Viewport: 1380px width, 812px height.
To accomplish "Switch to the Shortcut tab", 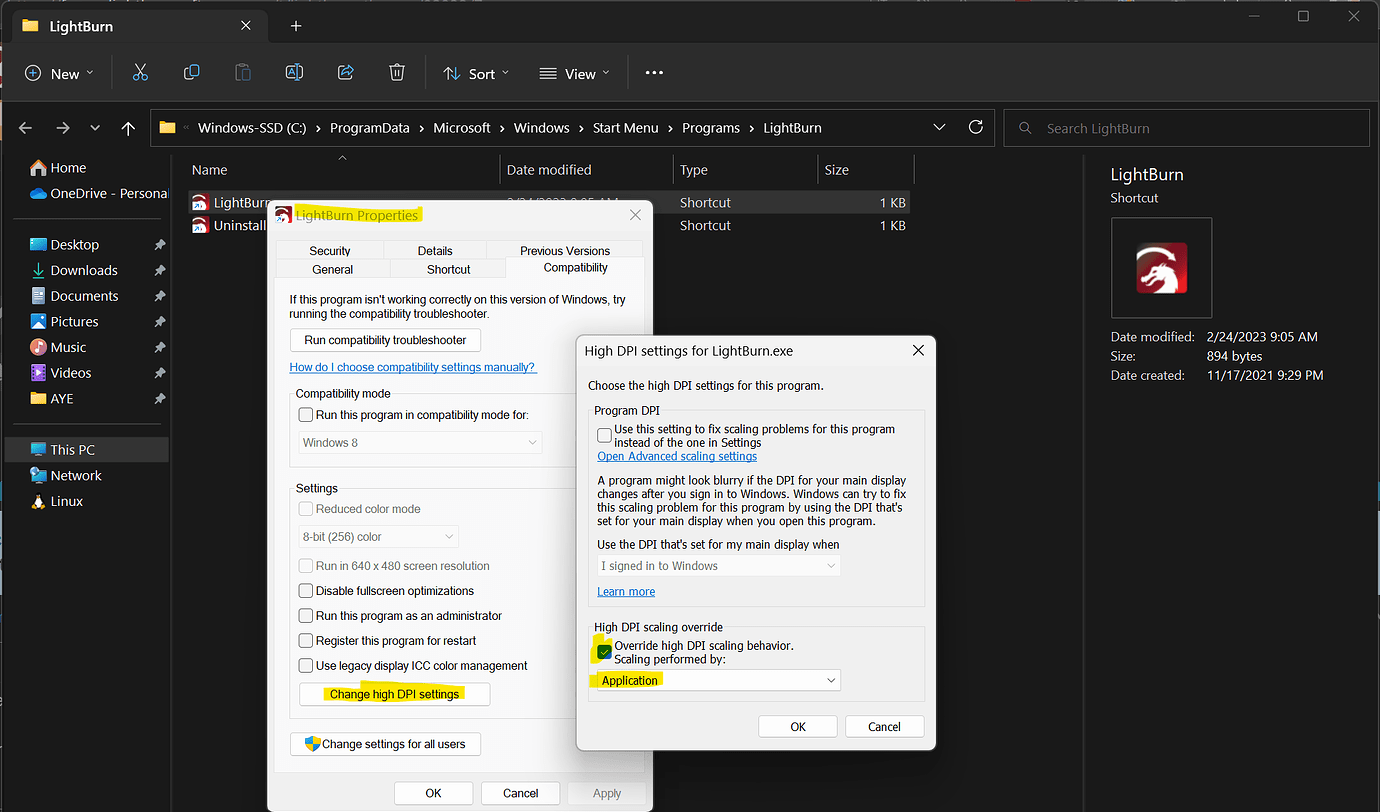I will coord(449,269).
